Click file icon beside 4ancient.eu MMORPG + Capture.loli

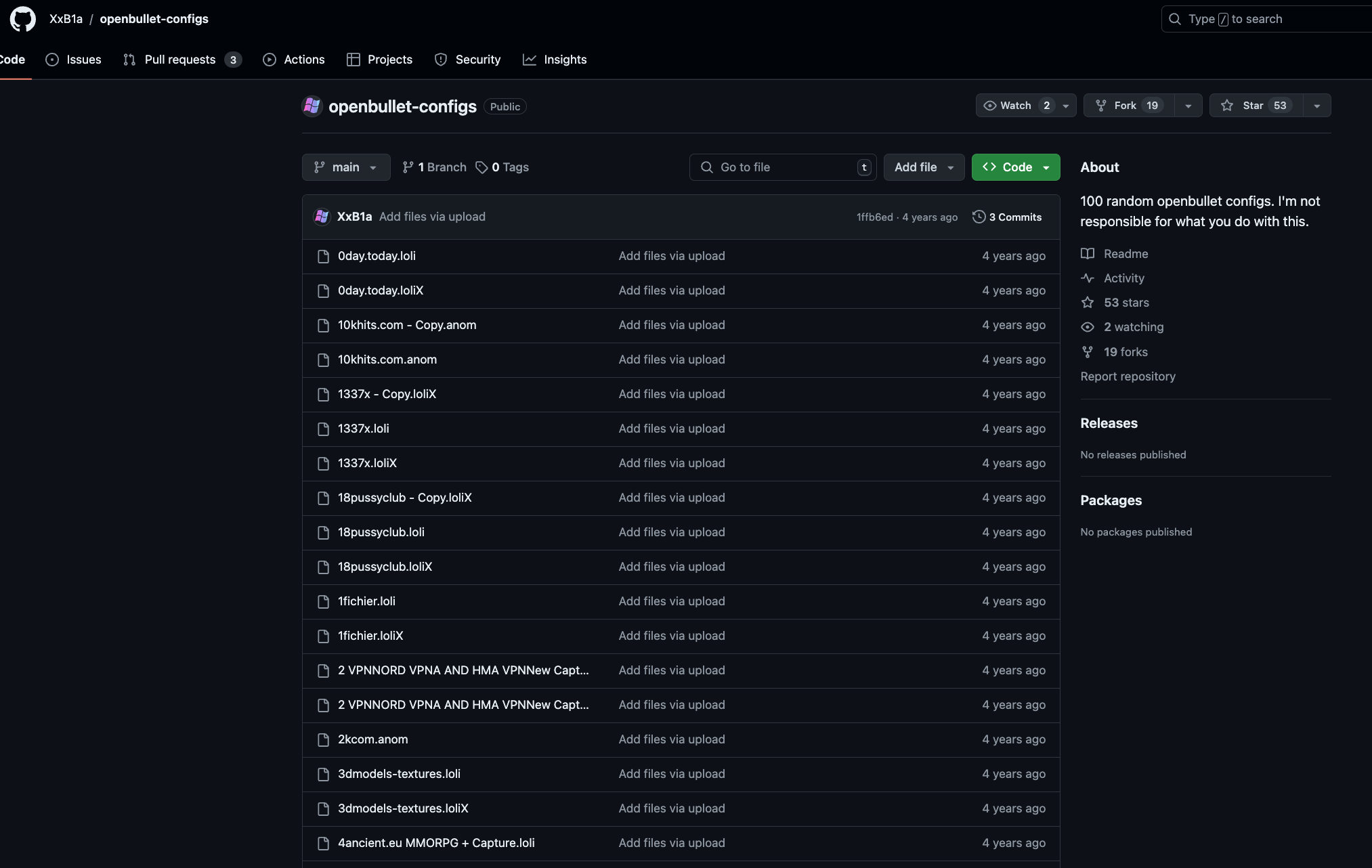coord(324,843)
